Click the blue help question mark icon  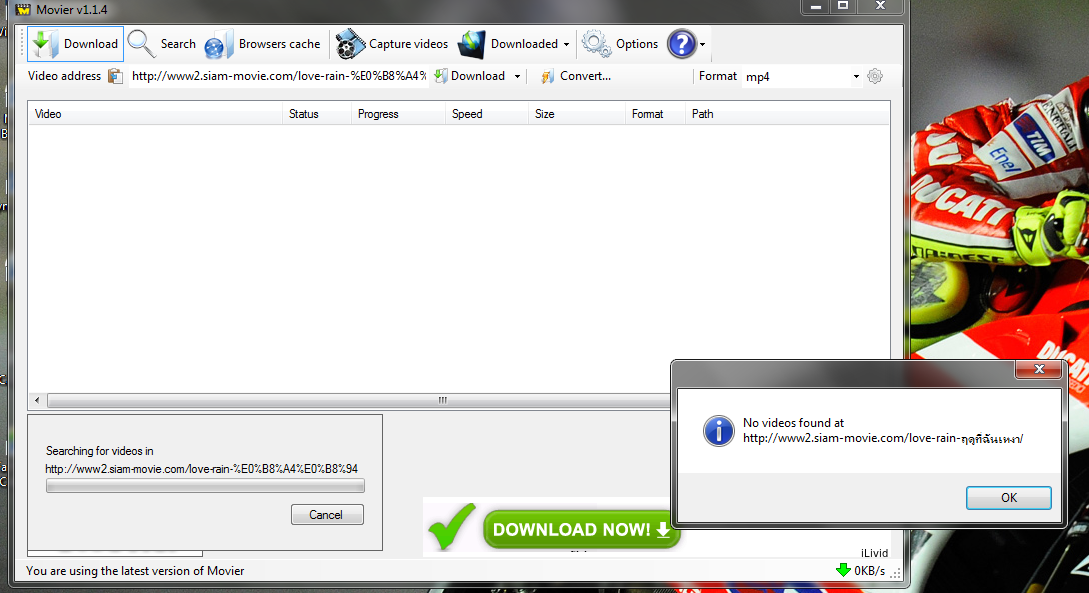point(681,44)
